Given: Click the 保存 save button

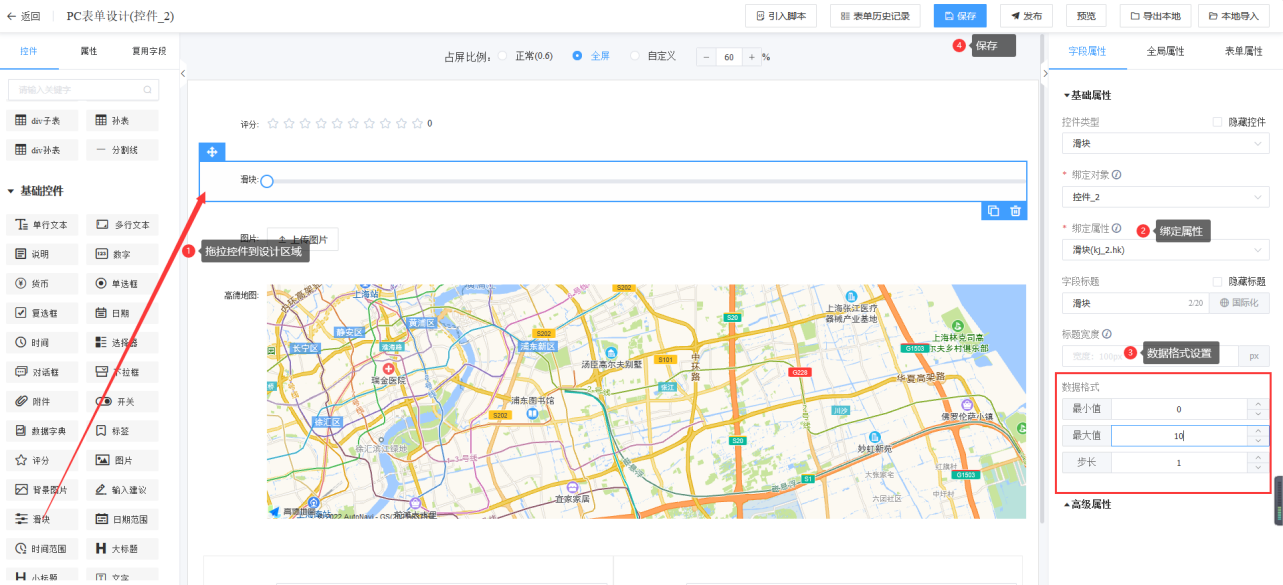Looking at the screenshot, I should point(959,16).
